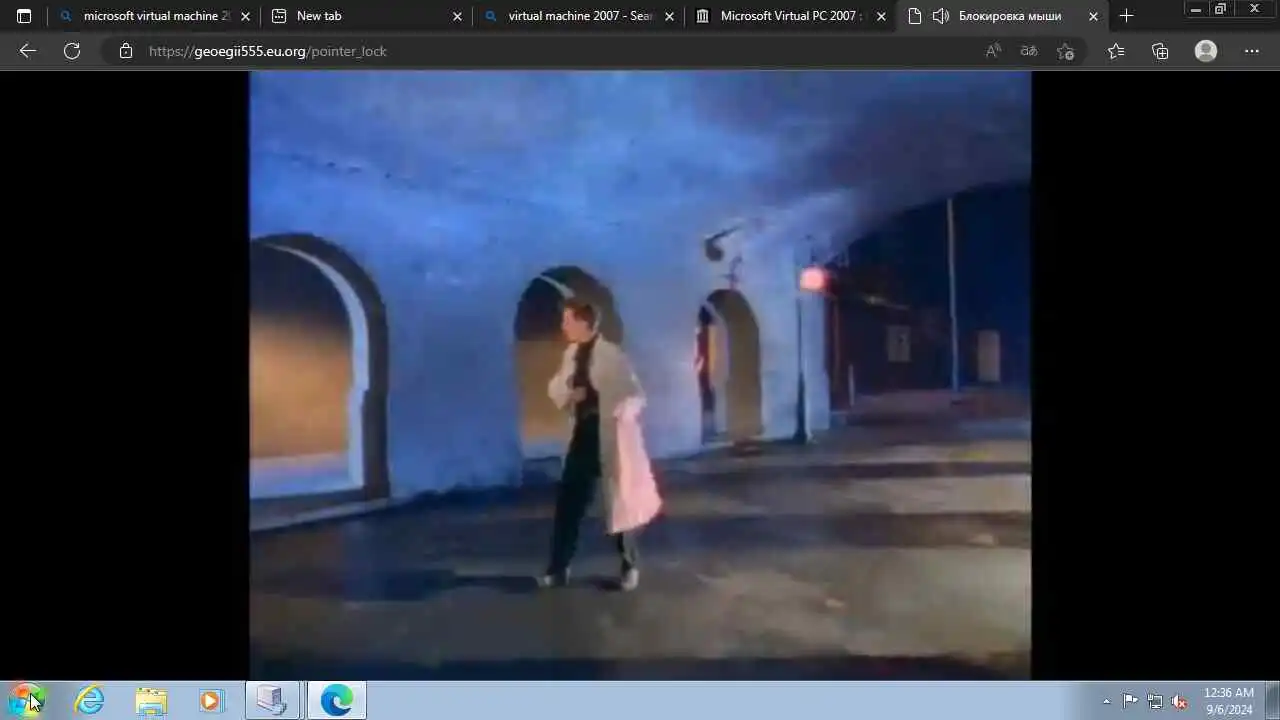The image size is (1280, 720).
Task: Open the muted volume tray icon
Action: click(1180, 701)
